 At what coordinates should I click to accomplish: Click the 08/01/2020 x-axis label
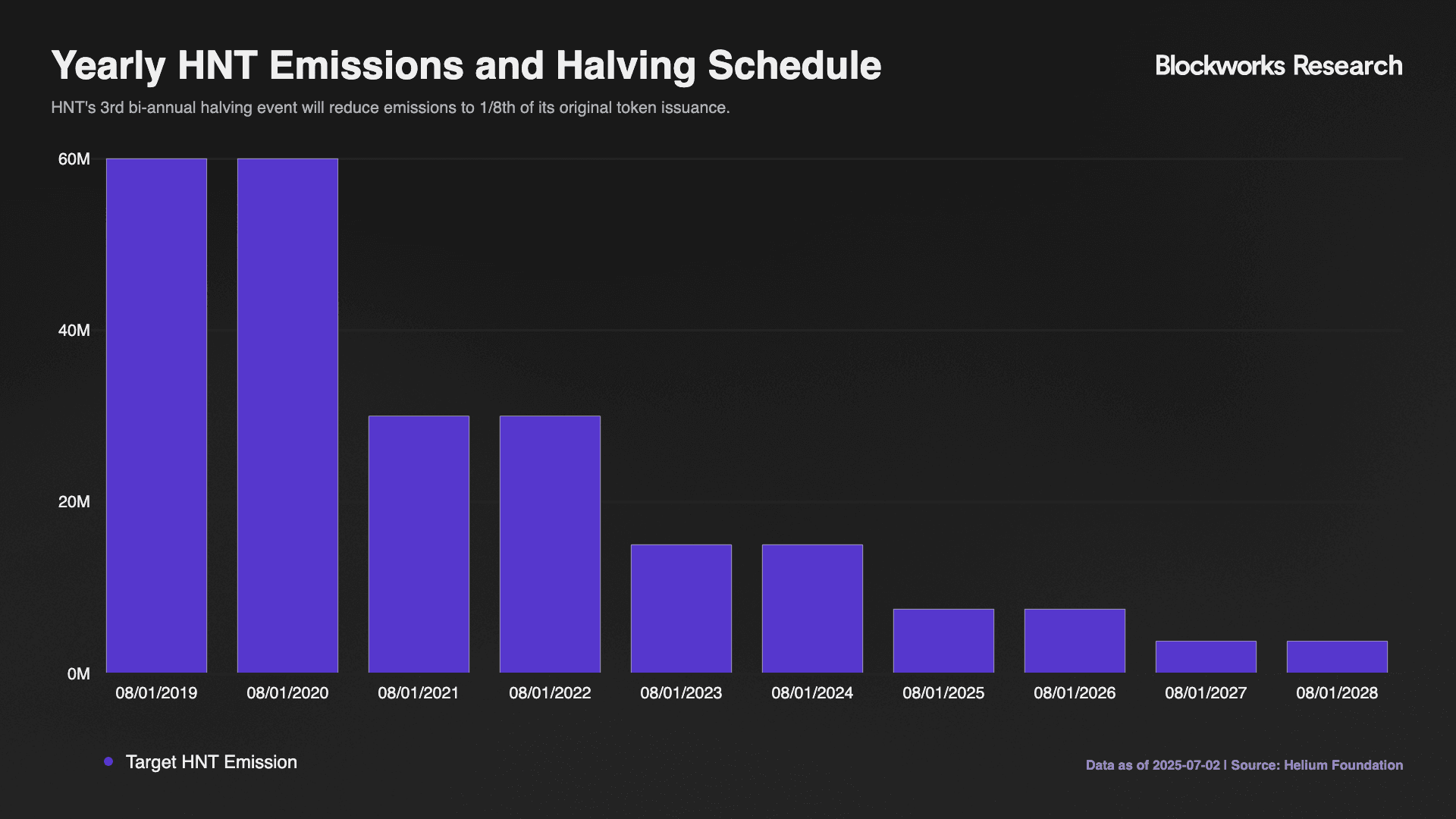287,693
